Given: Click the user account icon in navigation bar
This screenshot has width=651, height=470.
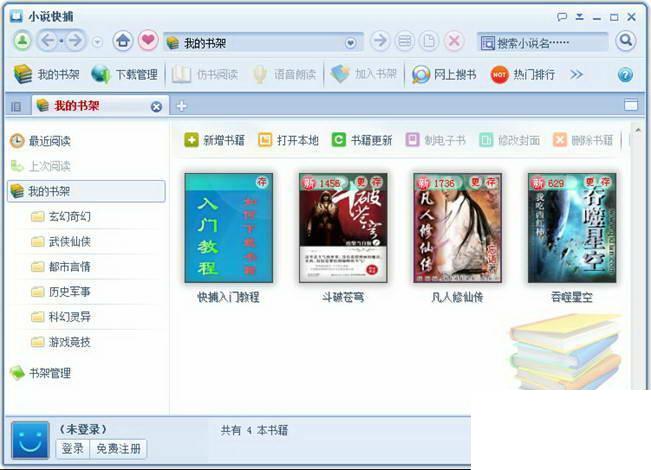Looking at the screenshot, I should (x=22, y=41).
